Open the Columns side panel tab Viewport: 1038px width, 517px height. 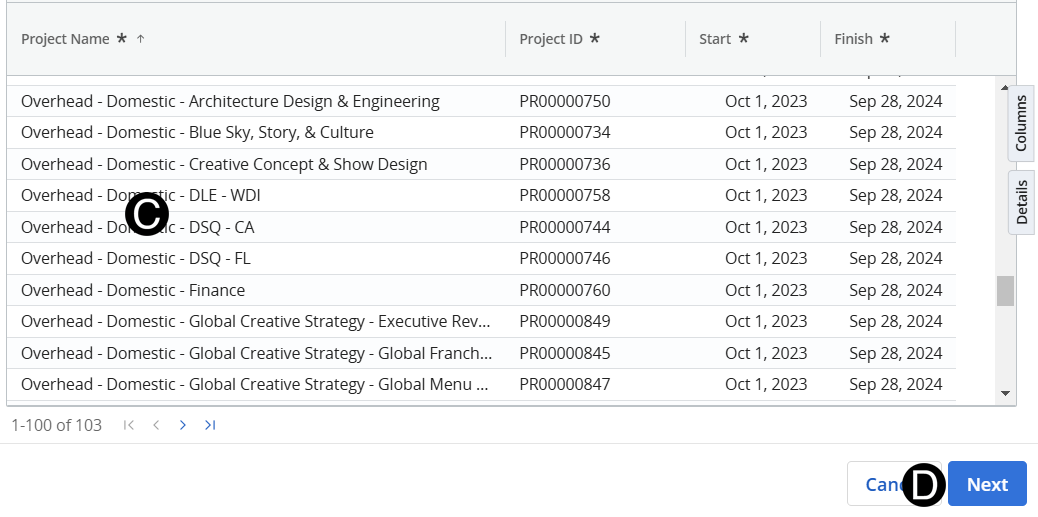click(x=1021, y=124)
